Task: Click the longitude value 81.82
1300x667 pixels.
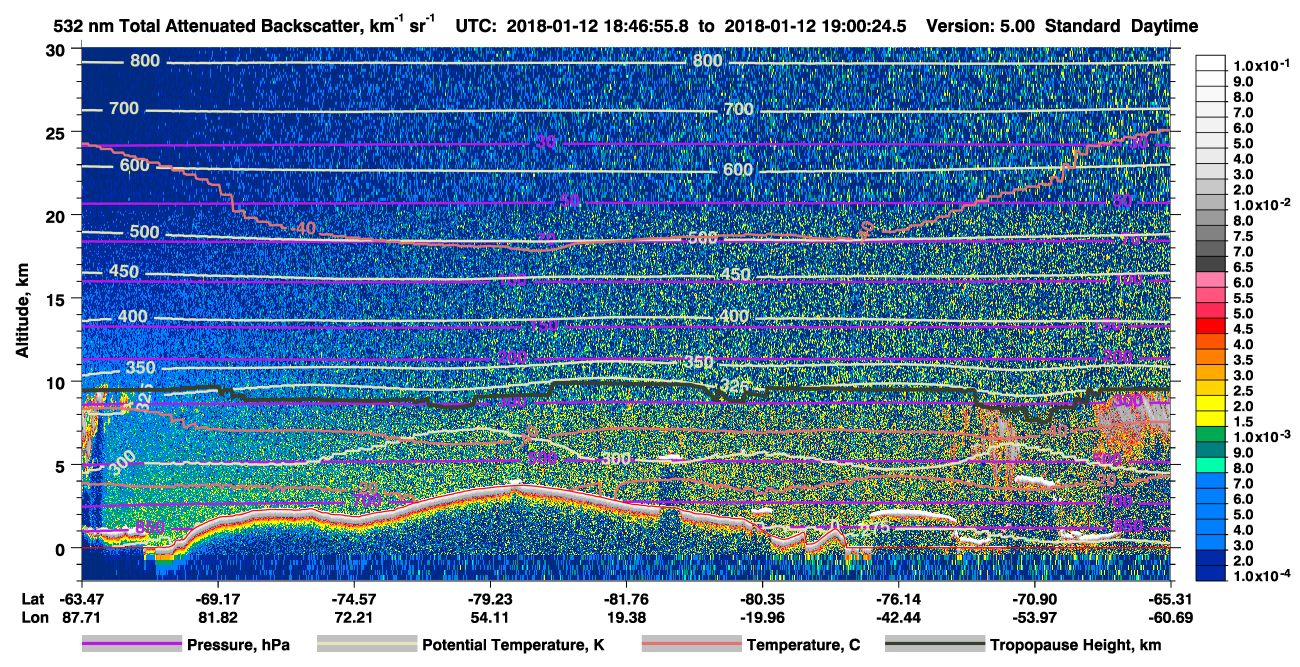Action: [217, 616]
